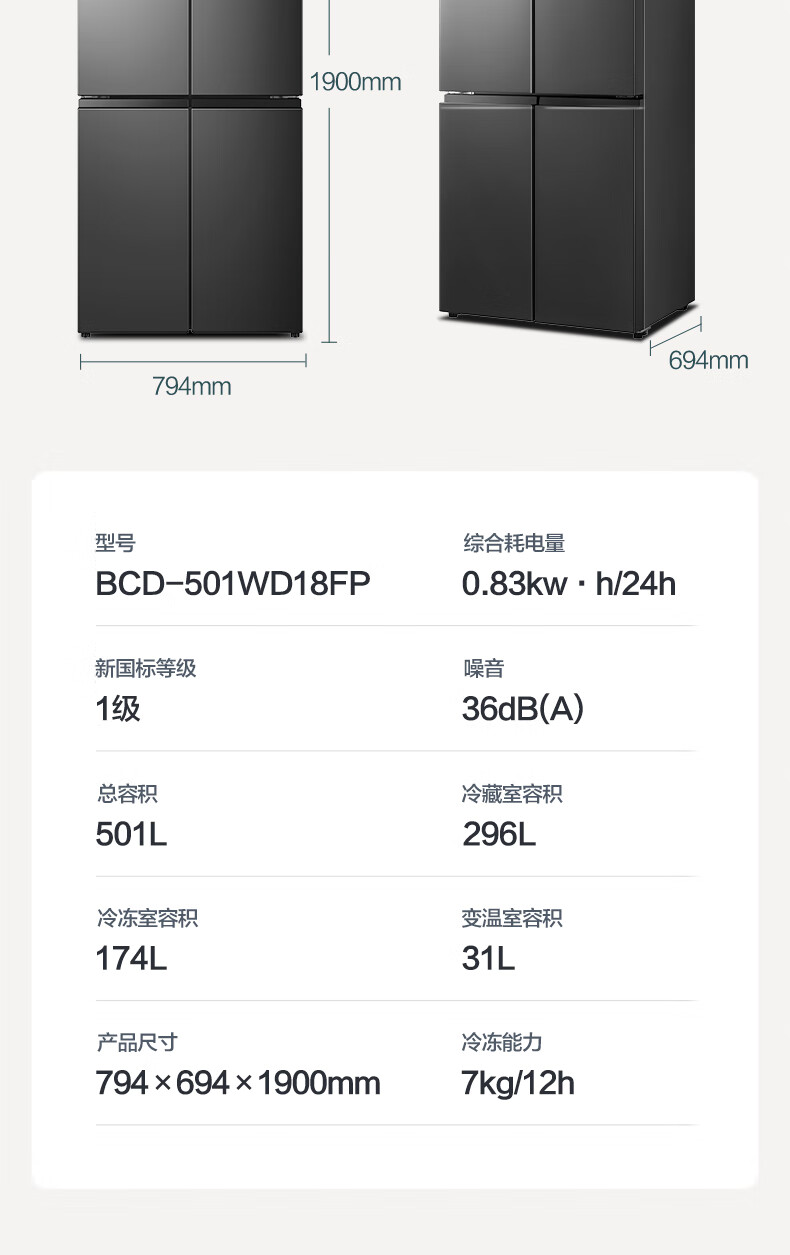Click the 1900mm height dimension label

pyautogui.click(x=355, y=82)
